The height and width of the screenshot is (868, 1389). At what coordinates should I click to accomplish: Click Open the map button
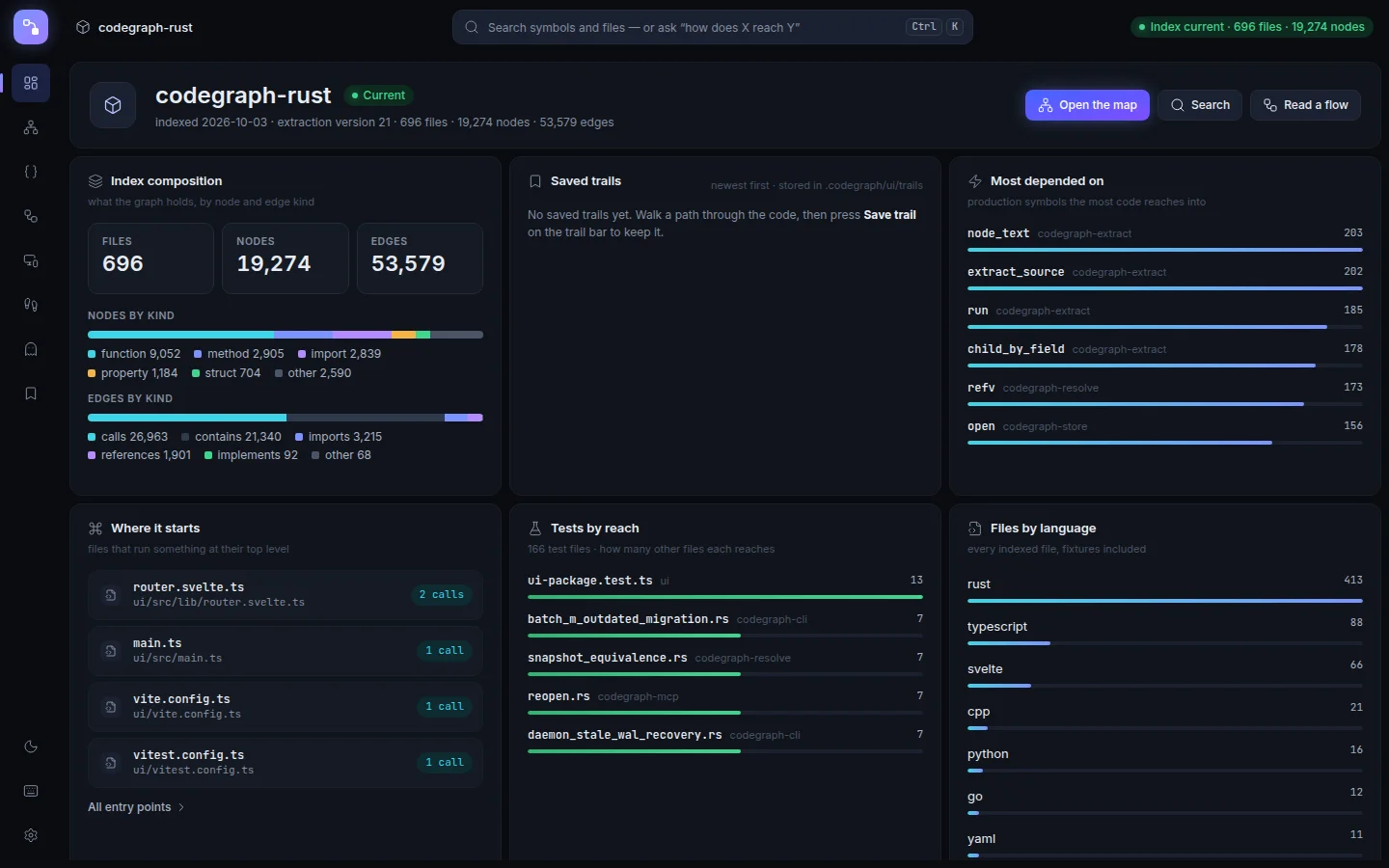pos(1087,105)
